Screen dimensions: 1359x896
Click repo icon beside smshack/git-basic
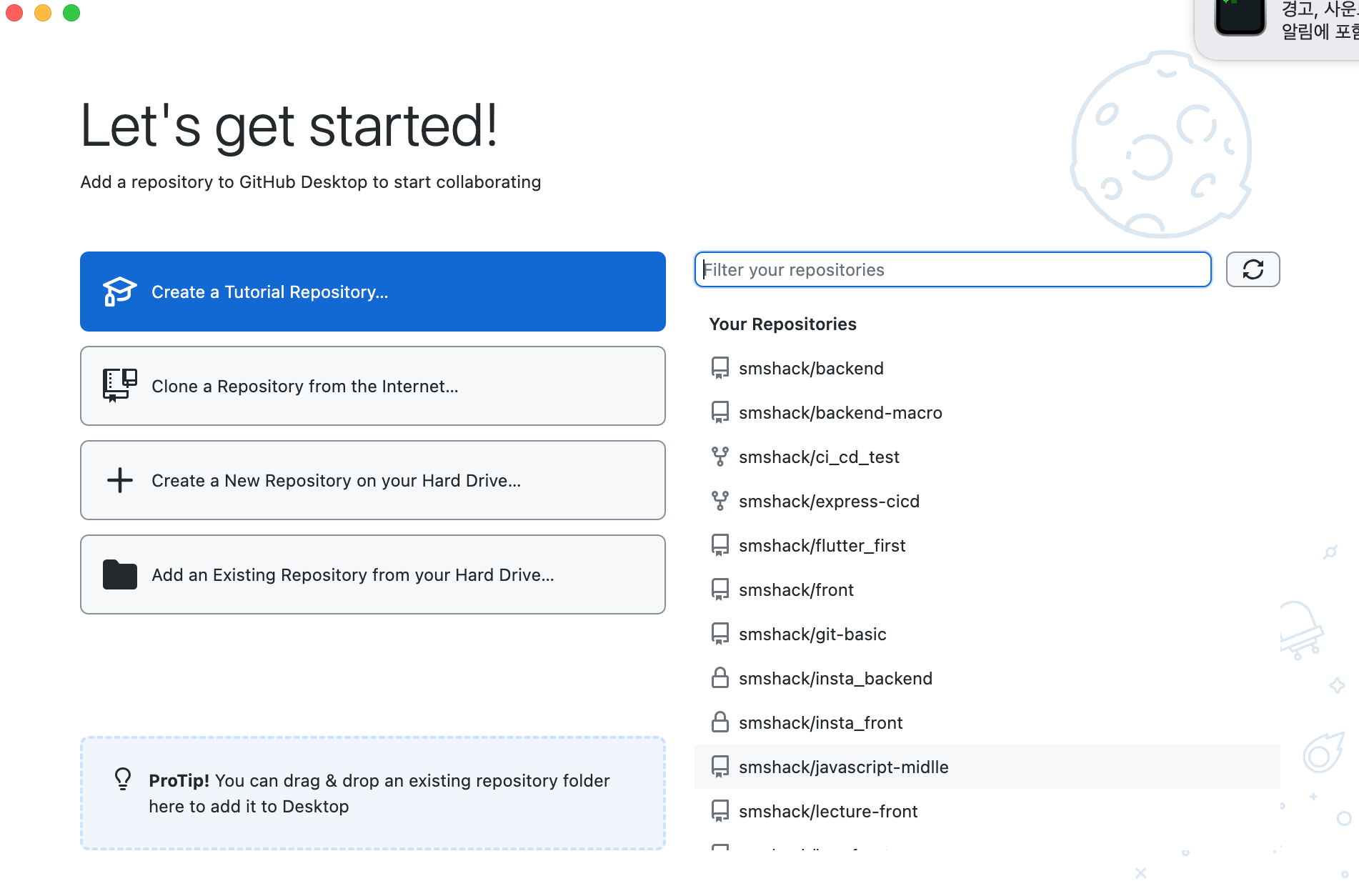(x=720, y=634)
